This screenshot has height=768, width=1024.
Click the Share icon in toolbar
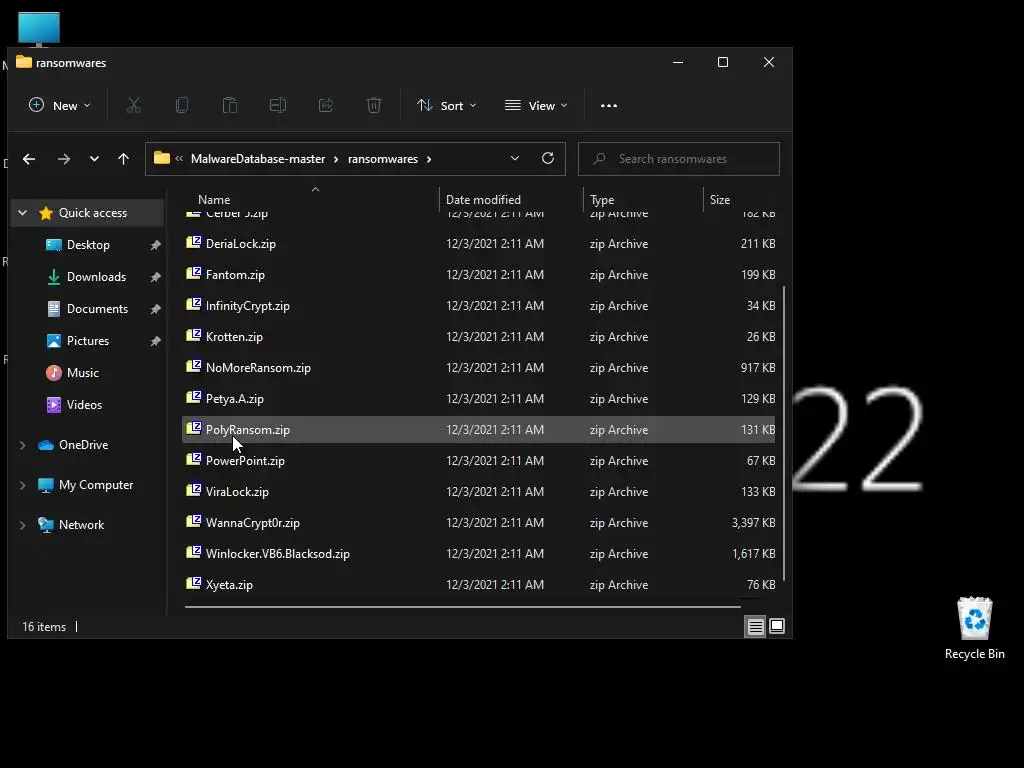coord(326,105)
